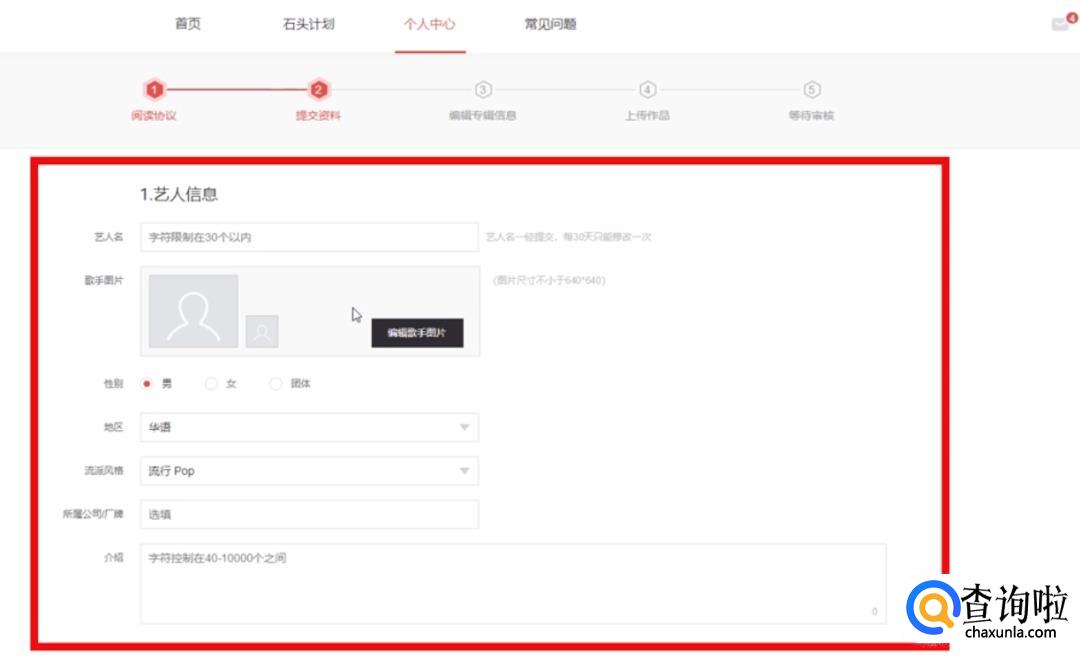This screenshot has width=1080, height=663.
Task: Click step 5 等待审核 hexagon icon
Action: click(812, 90)
